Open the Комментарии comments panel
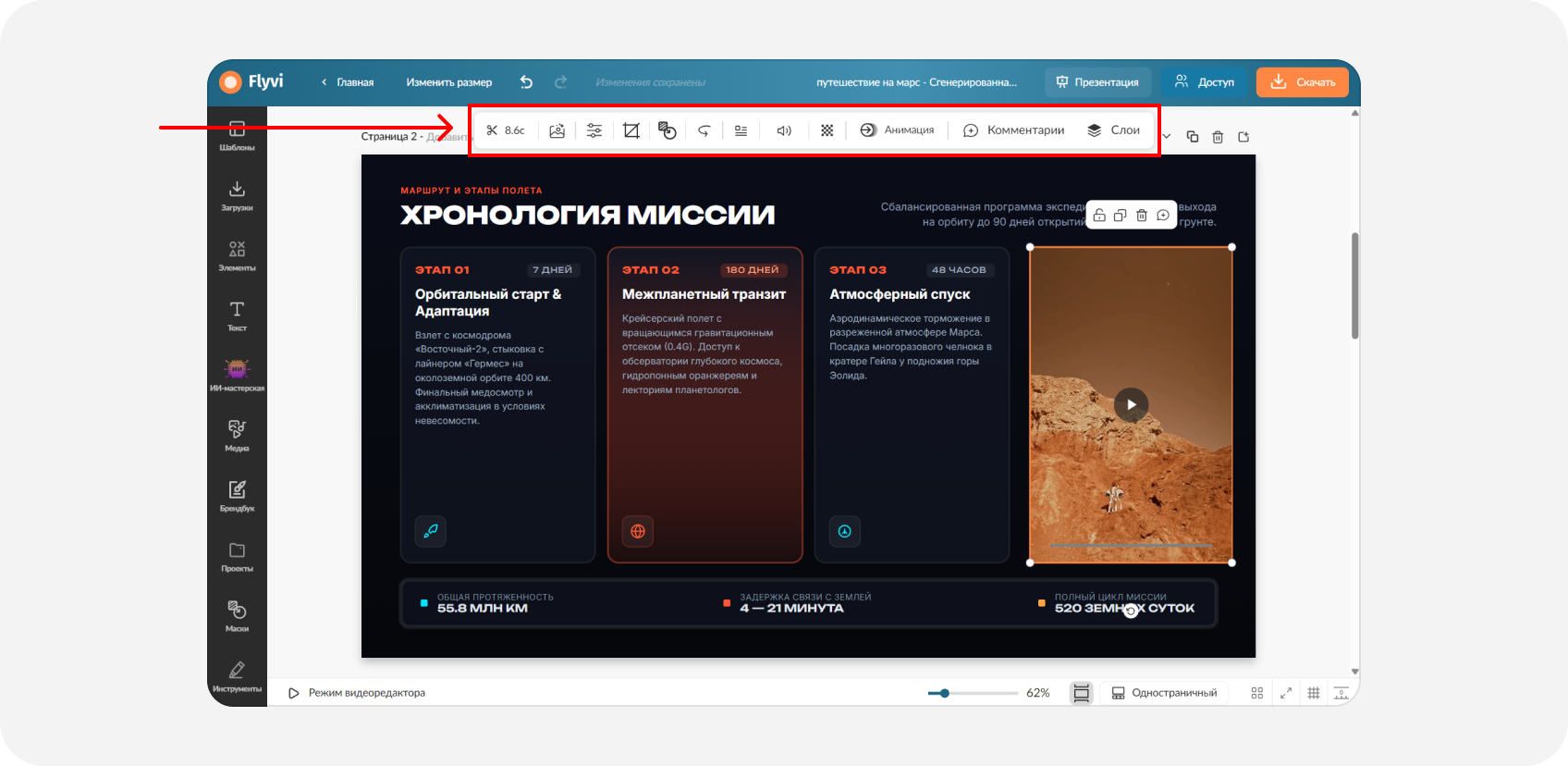This screenshot has width=1568, height=766. (1013, 130)
